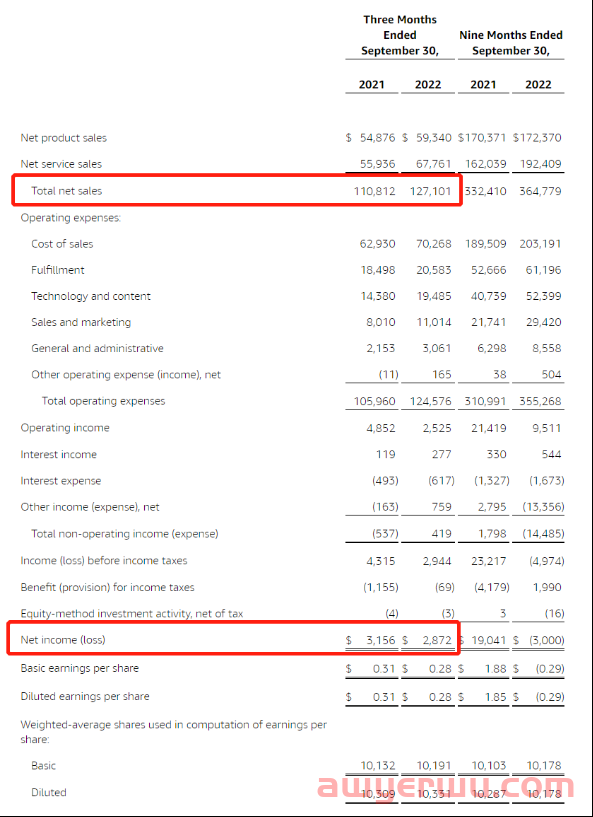Image resolution: width=593 pixels, height=817 pixels.
Task: Click the value 21,419
Action: click(489, 428)
